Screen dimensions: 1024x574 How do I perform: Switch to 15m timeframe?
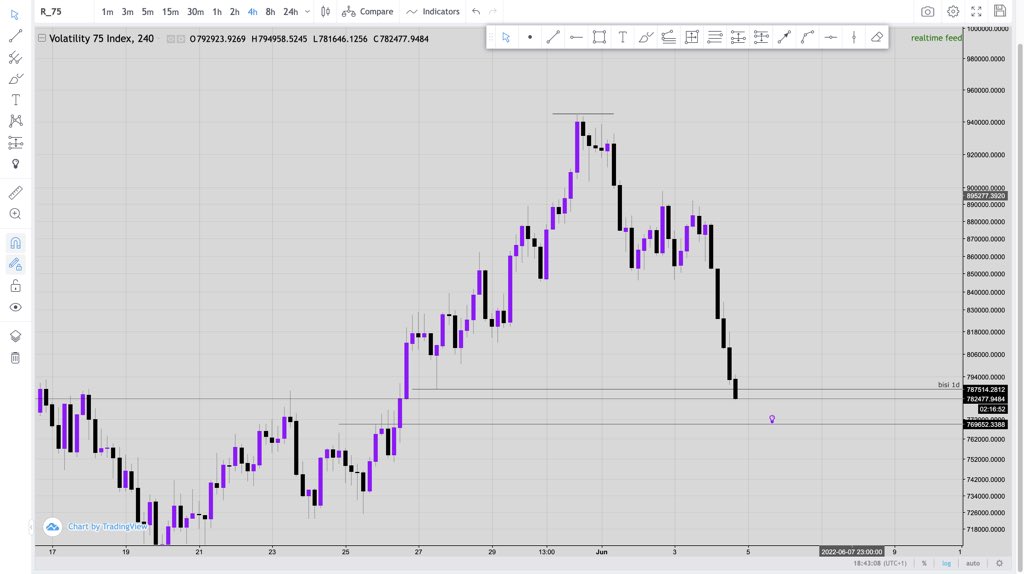(170, 12)
